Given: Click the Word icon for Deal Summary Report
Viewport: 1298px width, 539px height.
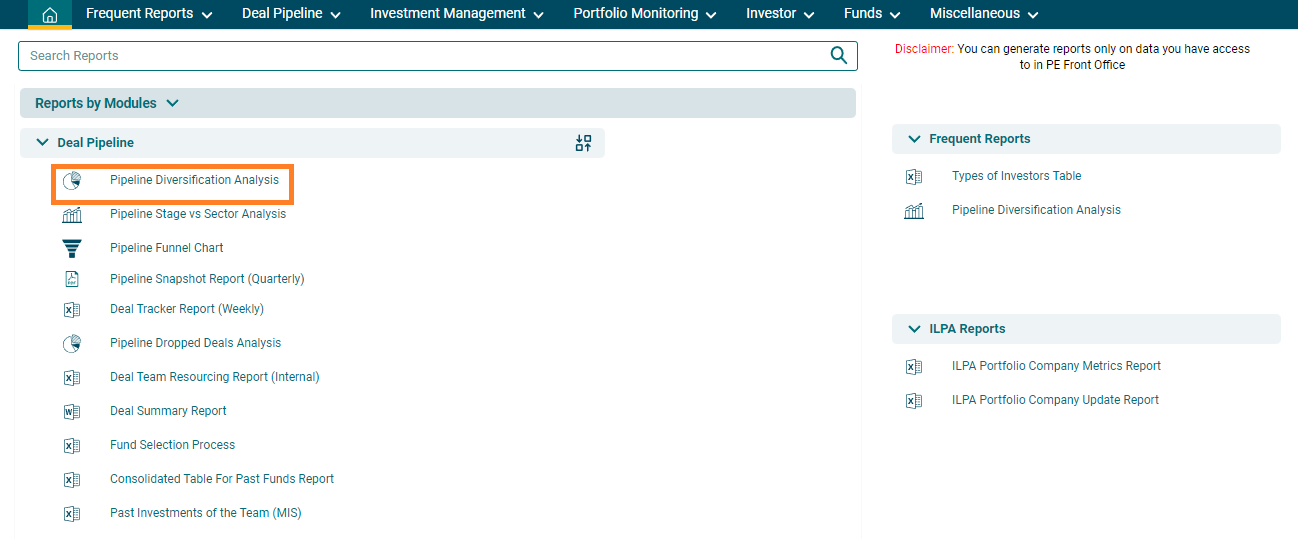Looking at the screenshot, I should tap(72, 411).
